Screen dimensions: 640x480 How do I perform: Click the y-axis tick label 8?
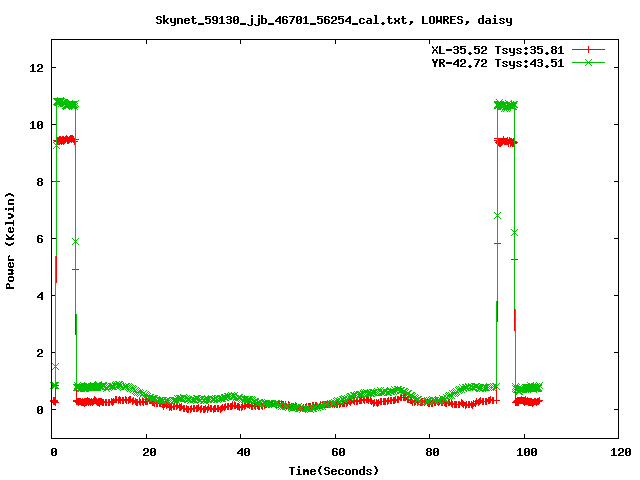(40, 182)
